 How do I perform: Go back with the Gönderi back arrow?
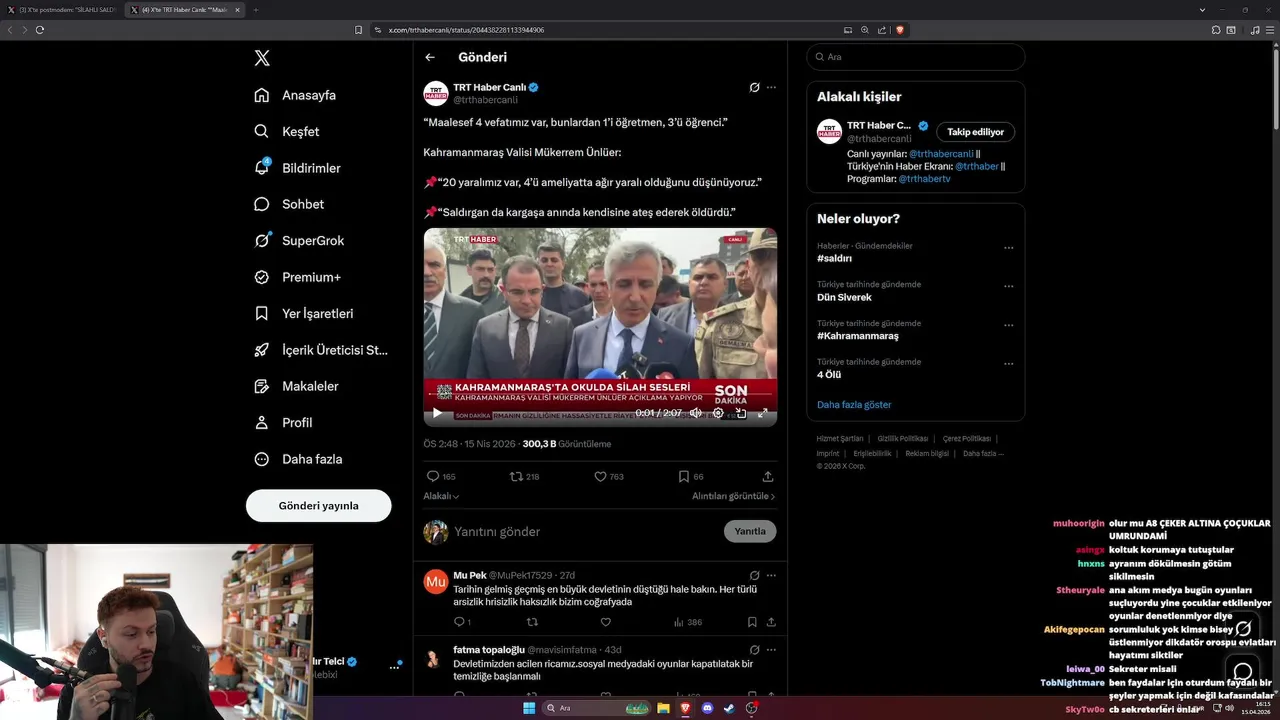[x=430, y=57]
